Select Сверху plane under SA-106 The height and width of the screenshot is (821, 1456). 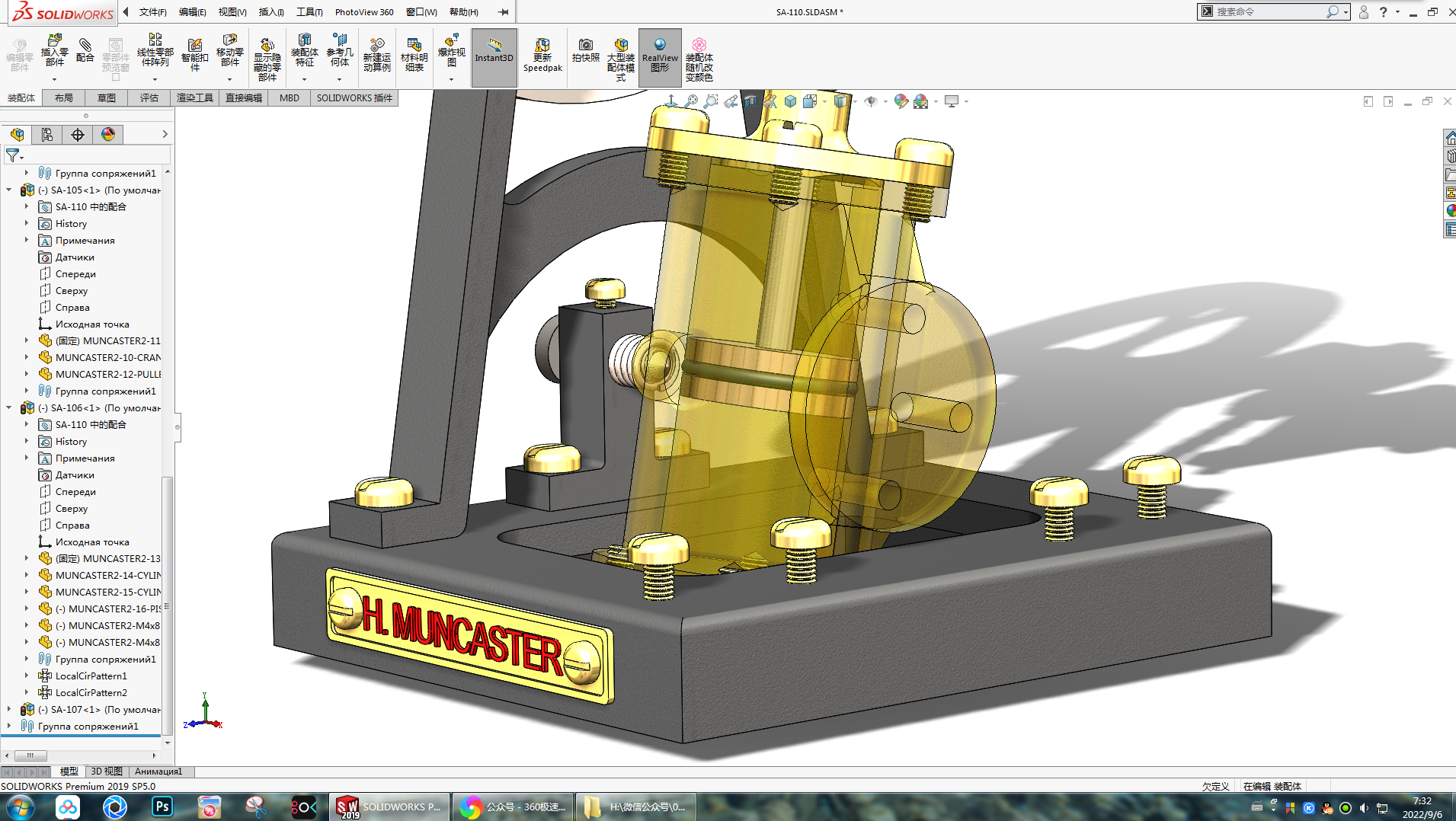click(x=71, y=508)
